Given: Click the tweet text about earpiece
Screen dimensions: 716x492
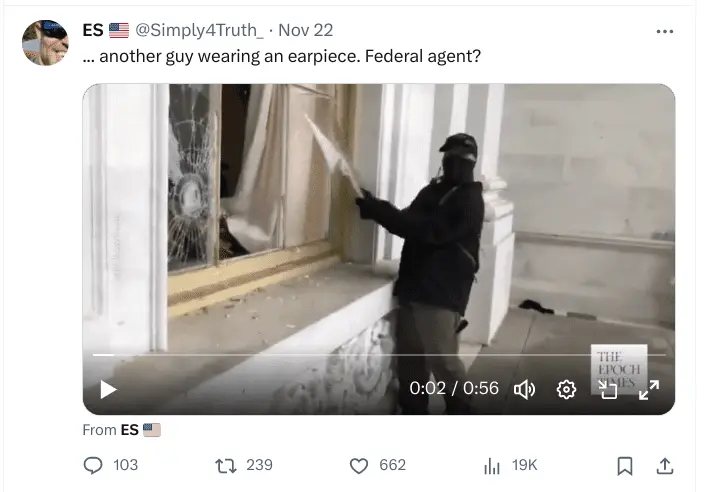Looking at the screenshot, I should (x=282, y=56).
